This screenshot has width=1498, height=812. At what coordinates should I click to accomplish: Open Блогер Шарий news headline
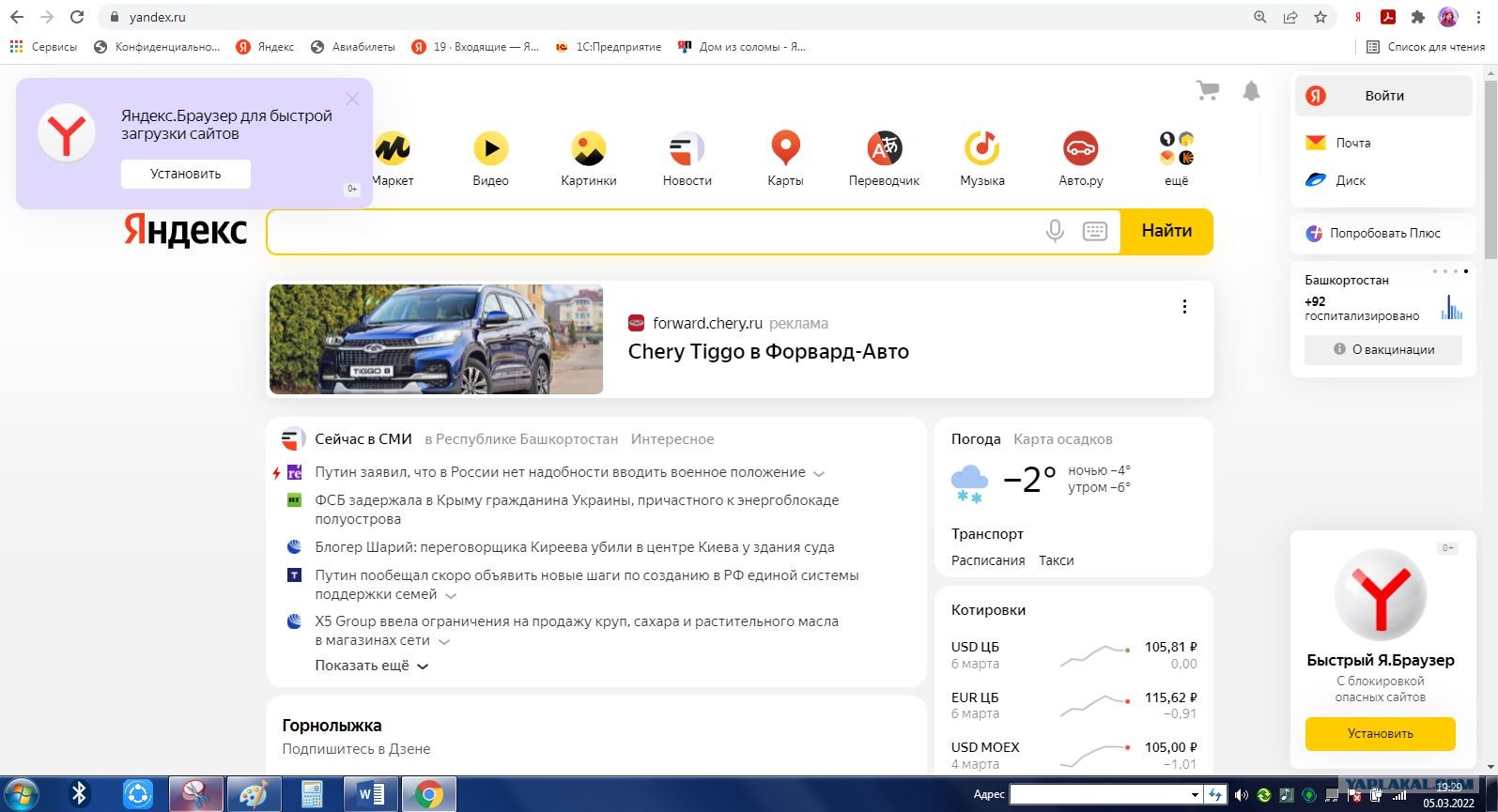coord(575,547)
